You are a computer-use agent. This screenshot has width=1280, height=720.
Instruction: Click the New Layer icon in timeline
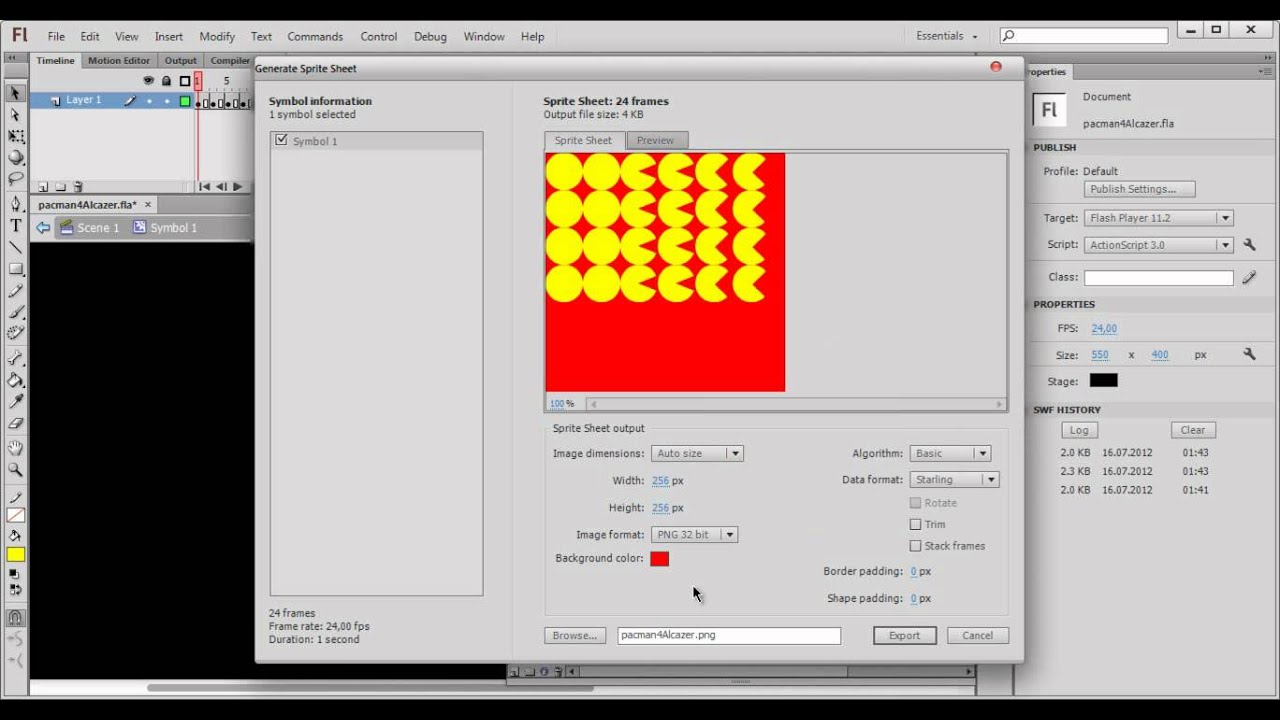43,187
